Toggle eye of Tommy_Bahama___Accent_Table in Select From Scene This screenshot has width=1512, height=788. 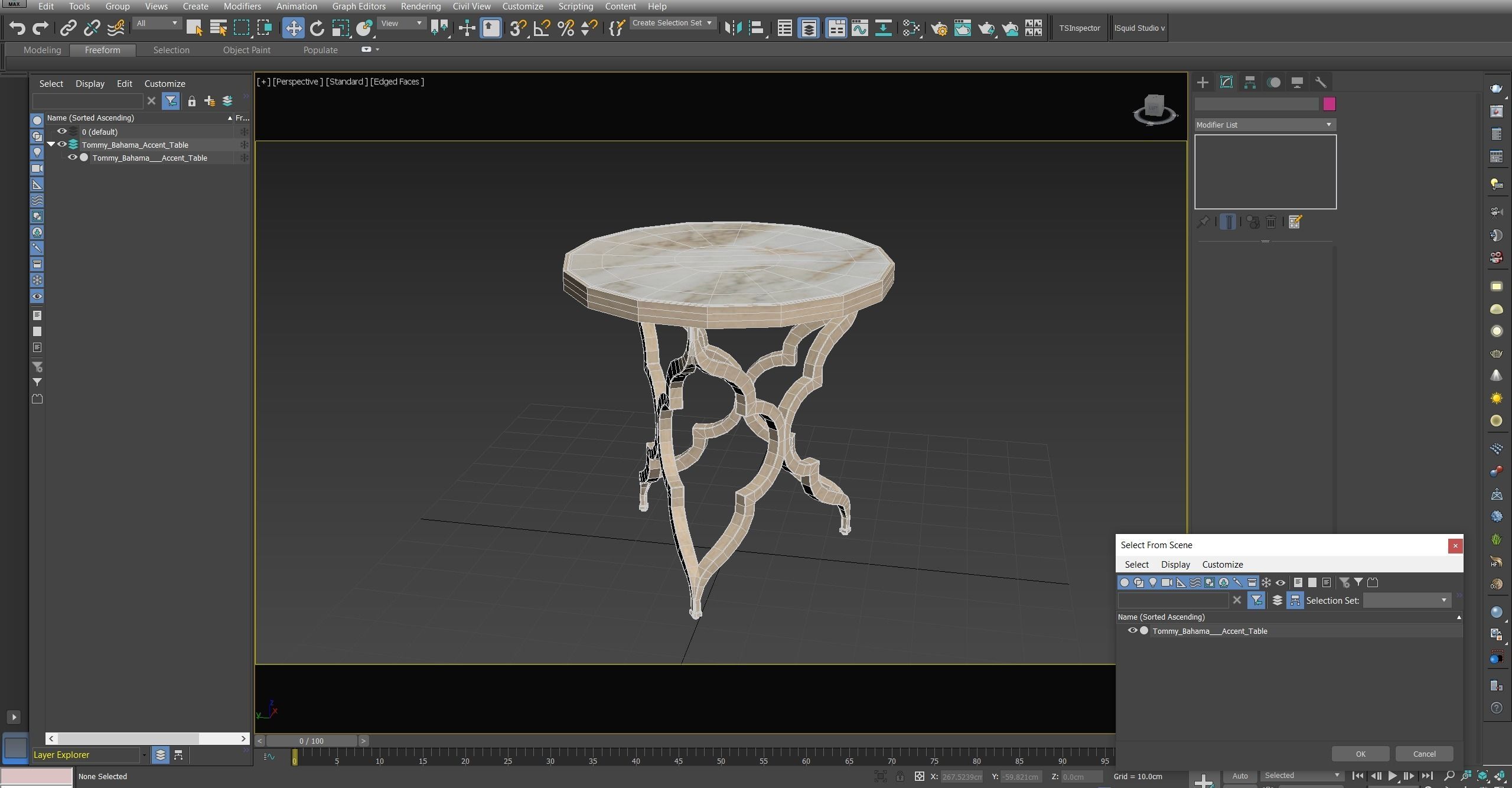[x=1132, y=630]
